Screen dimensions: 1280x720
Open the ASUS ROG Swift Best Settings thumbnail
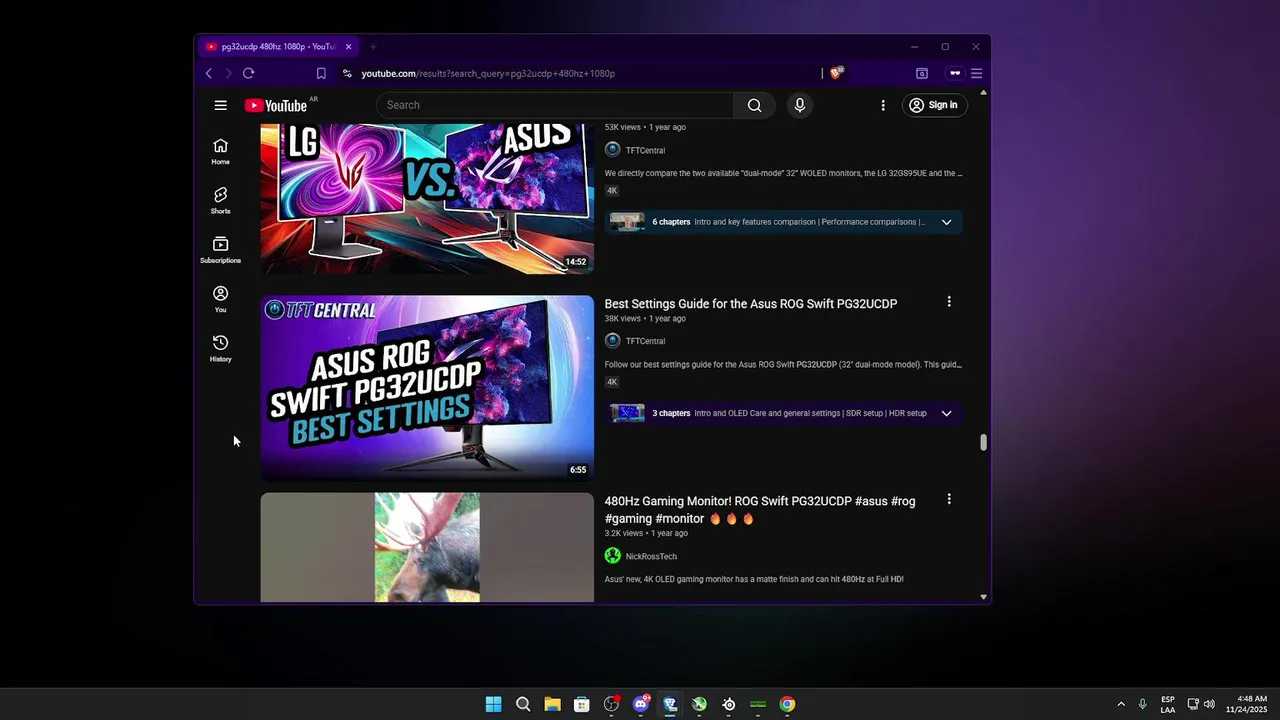click(427, 388)
